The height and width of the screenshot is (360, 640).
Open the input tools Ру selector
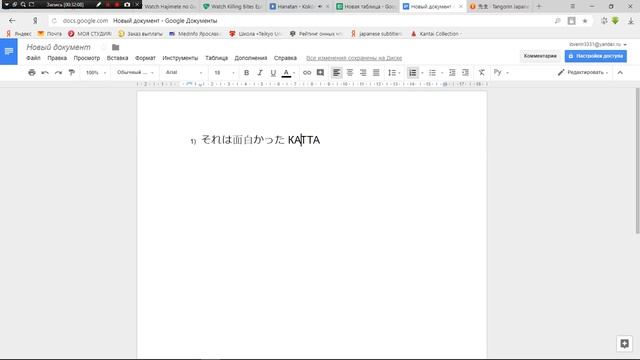pyautogui.click(x=498, y=73)
